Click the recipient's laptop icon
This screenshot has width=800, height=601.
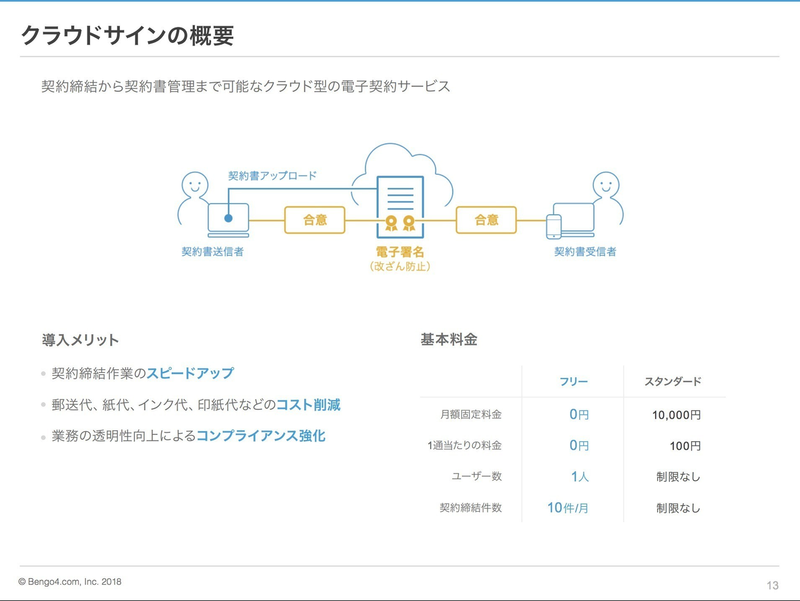(576, 219)
